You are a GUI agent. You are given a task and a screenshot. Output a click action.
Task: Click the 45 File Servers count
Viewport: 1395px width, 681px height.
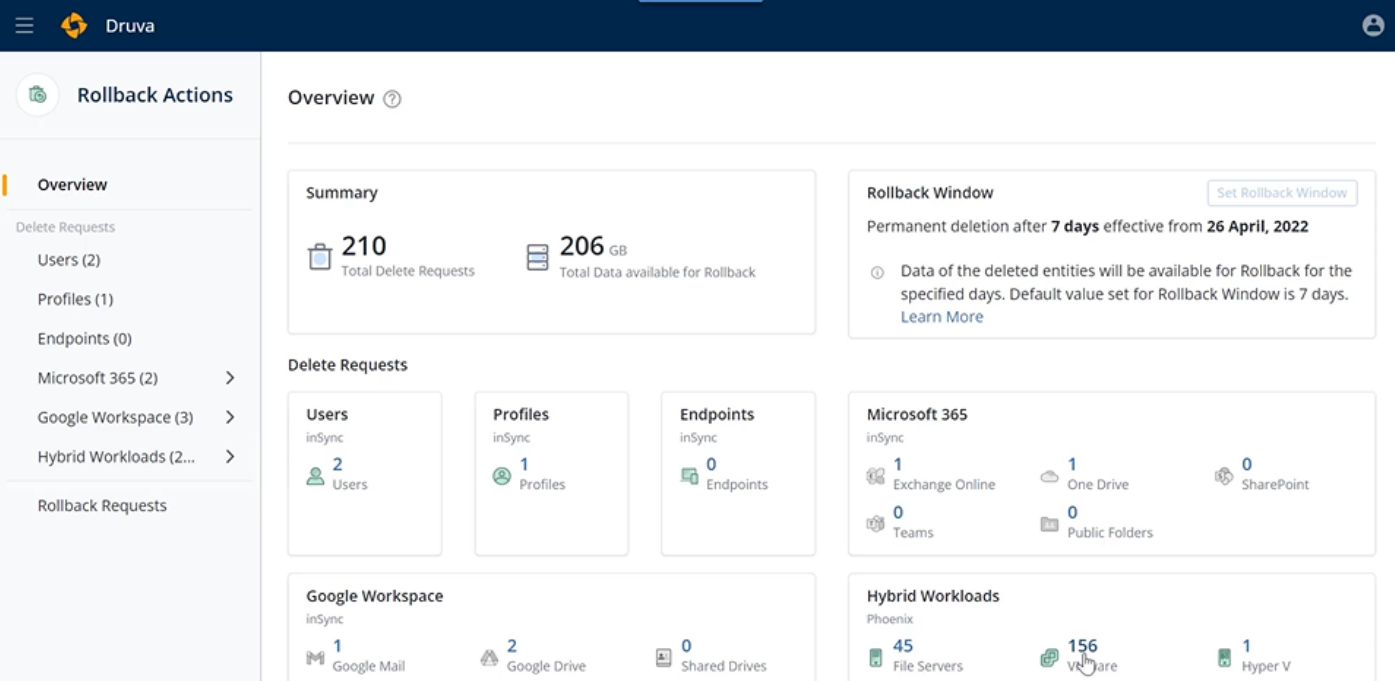(x=902, y=646)
